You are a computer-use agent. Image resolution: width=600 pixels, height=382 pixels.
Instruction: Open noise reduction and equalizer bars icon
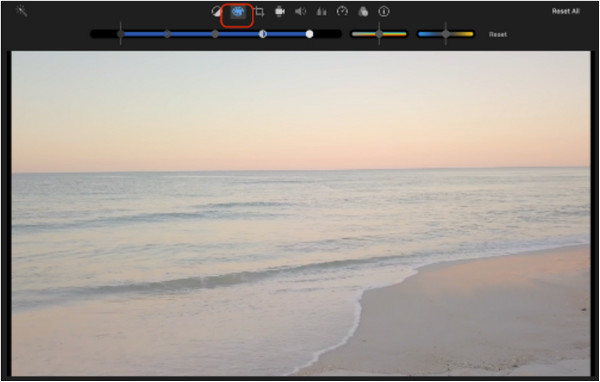tap(321, 11)
